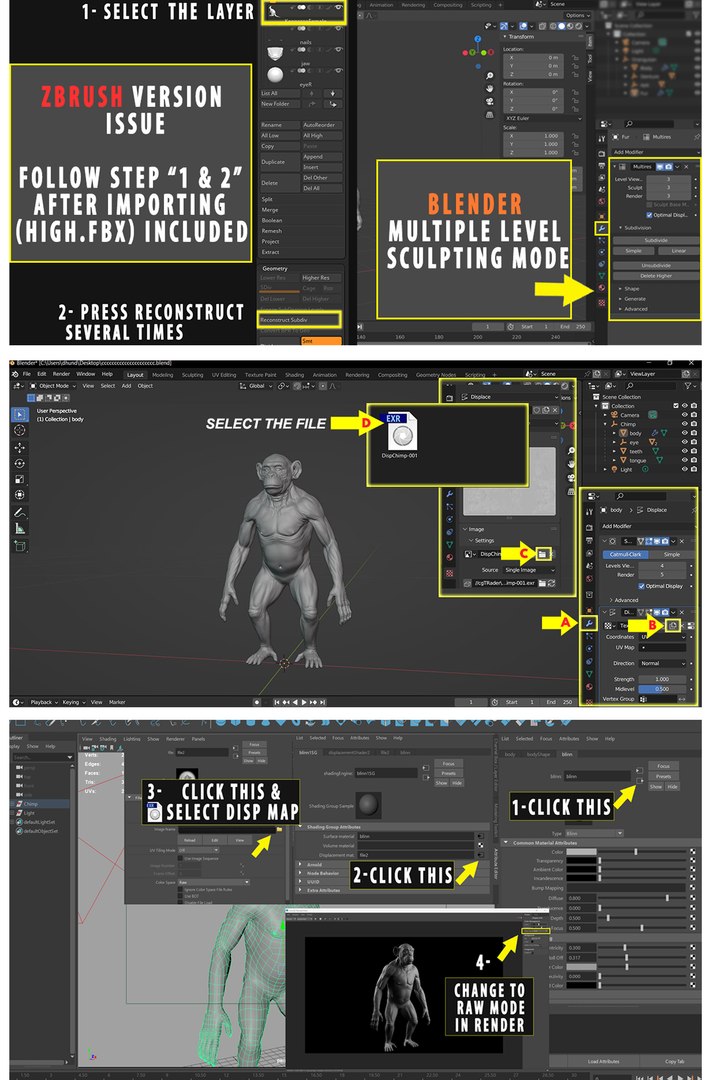Click the Reconstruct Subdiv button in ZBrush
The height and width of the screenshot is (1080, 710).
tap(300, 320)
